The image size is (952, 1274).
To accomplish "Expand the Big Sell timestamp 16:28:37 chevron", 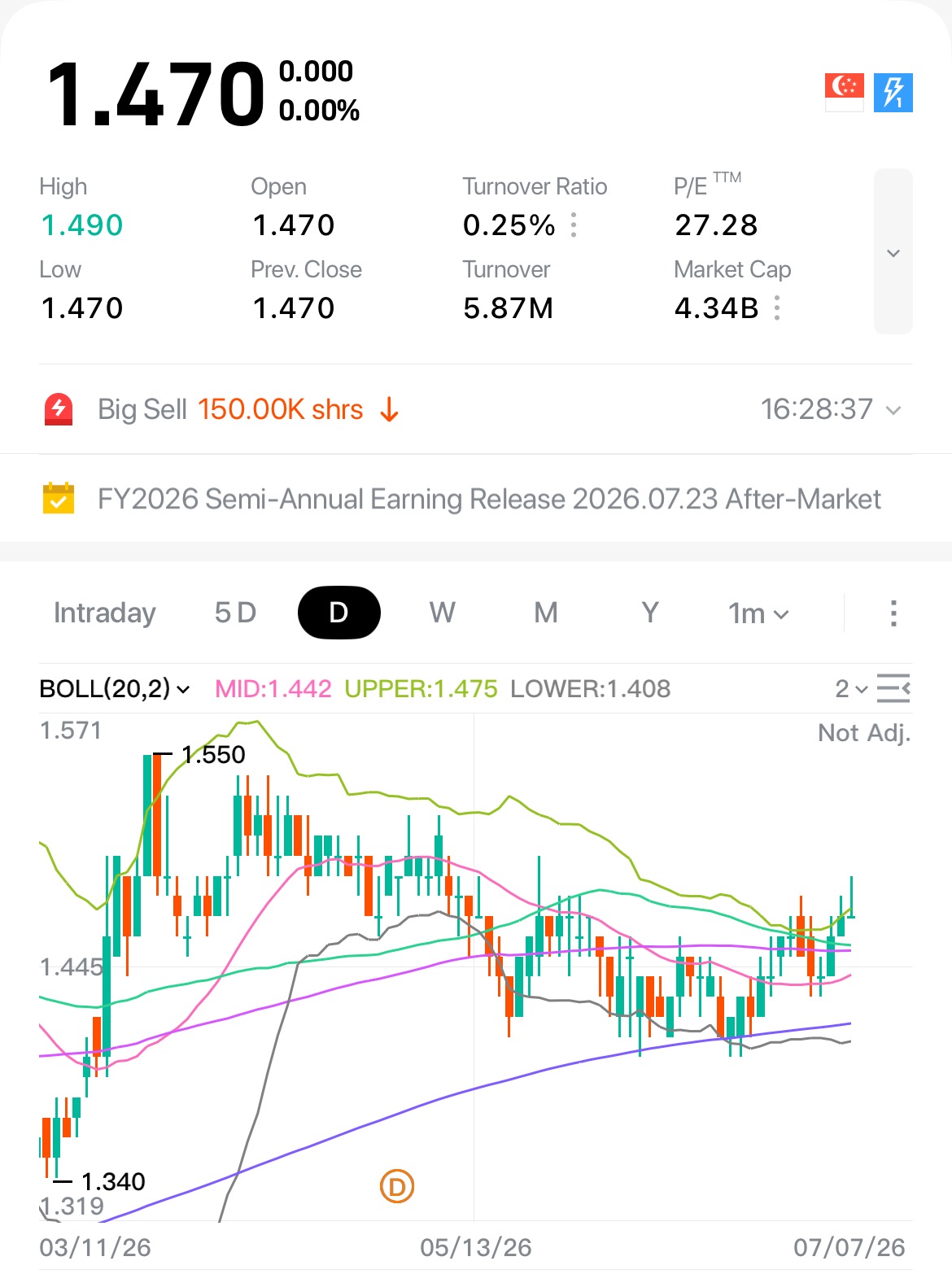I will (x=893, y=409).
